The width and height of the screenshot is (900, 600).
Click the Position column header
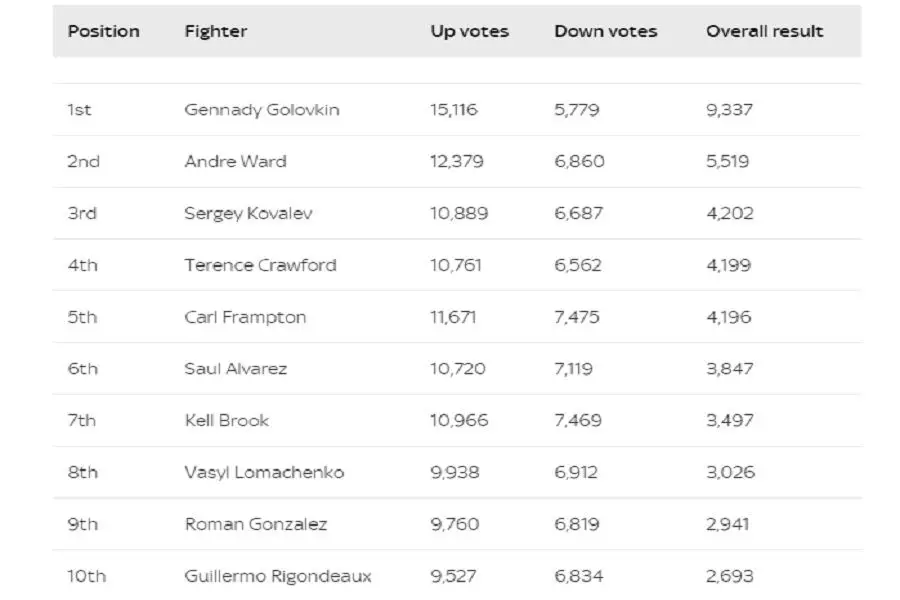pos(103,31)
